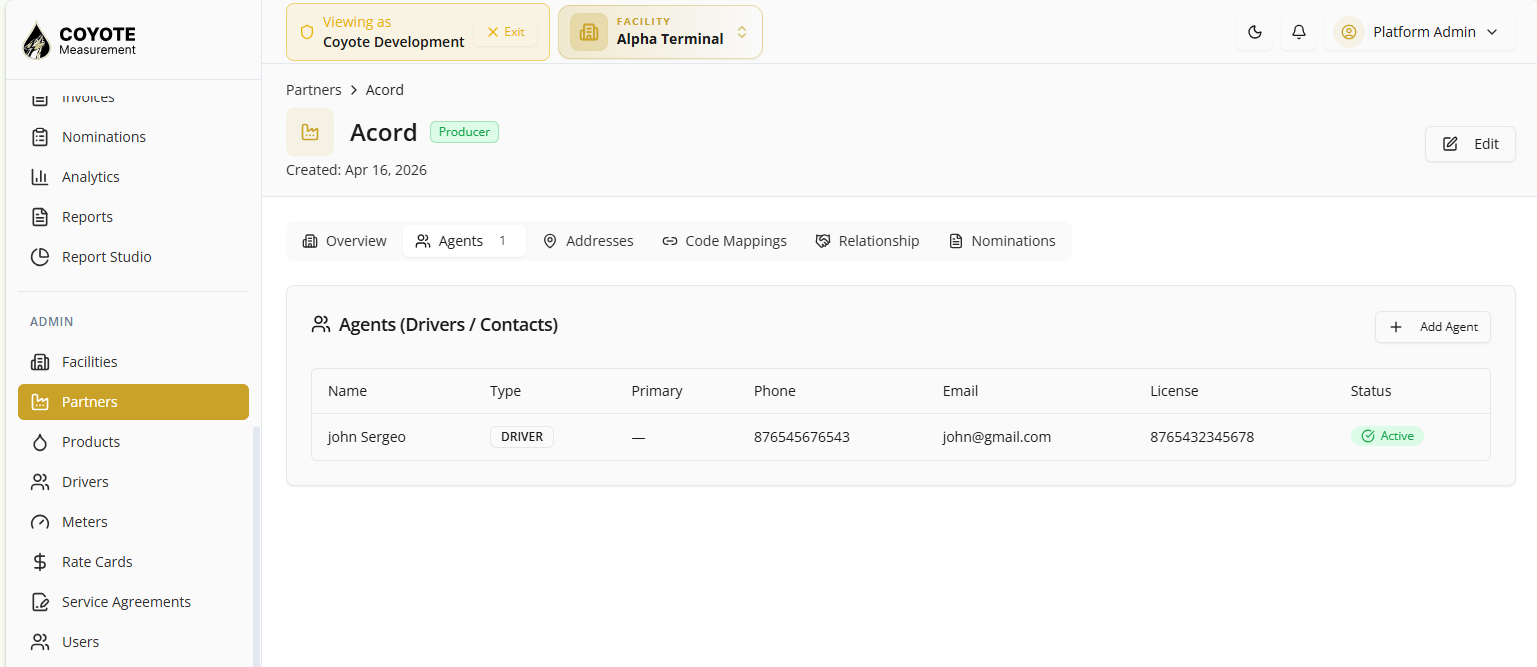Click the Primary column header
The height and width of the screenshot is (667, 1537).
(657, 391)
